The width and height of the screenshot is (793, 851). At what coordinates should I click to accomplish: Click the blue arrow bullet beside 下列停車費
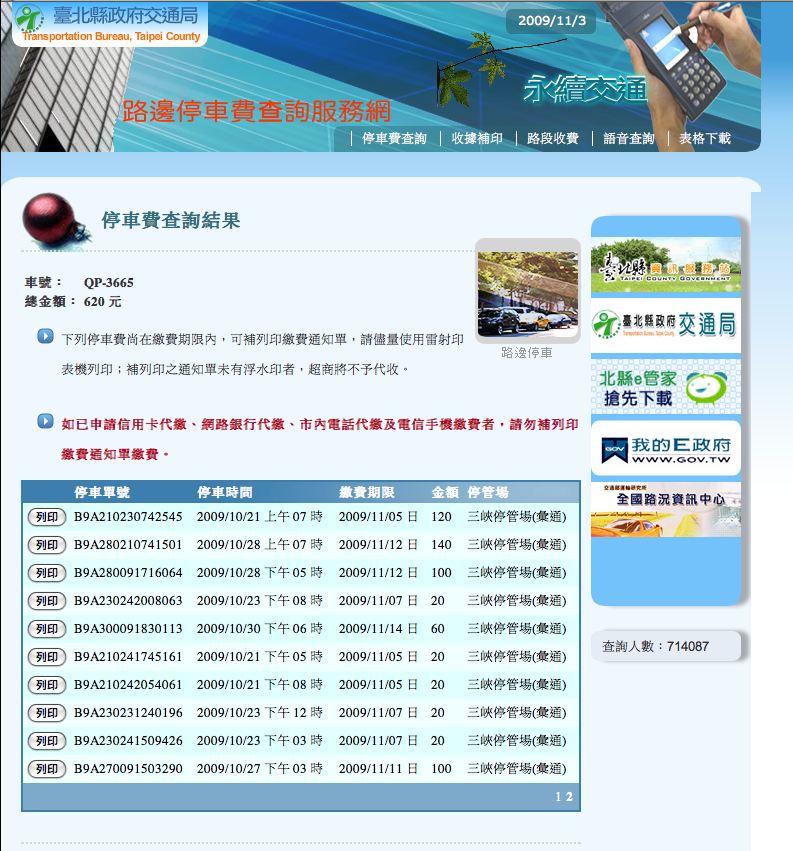pyautogui.click(x=45, y=336)
